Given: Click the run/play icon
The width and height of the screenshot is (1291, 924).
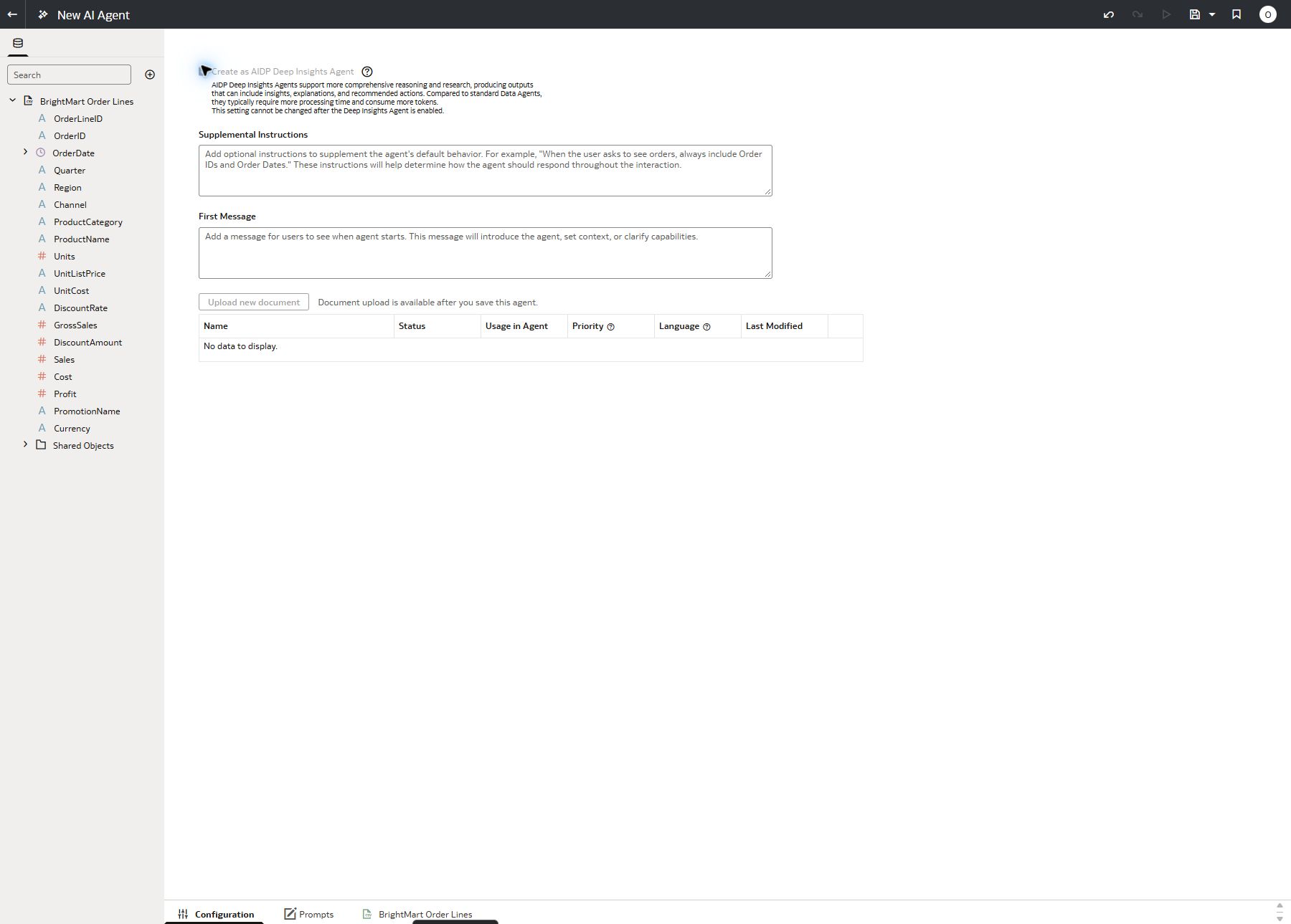Looking at the screenshot, I should click(x=1166, y=14).
